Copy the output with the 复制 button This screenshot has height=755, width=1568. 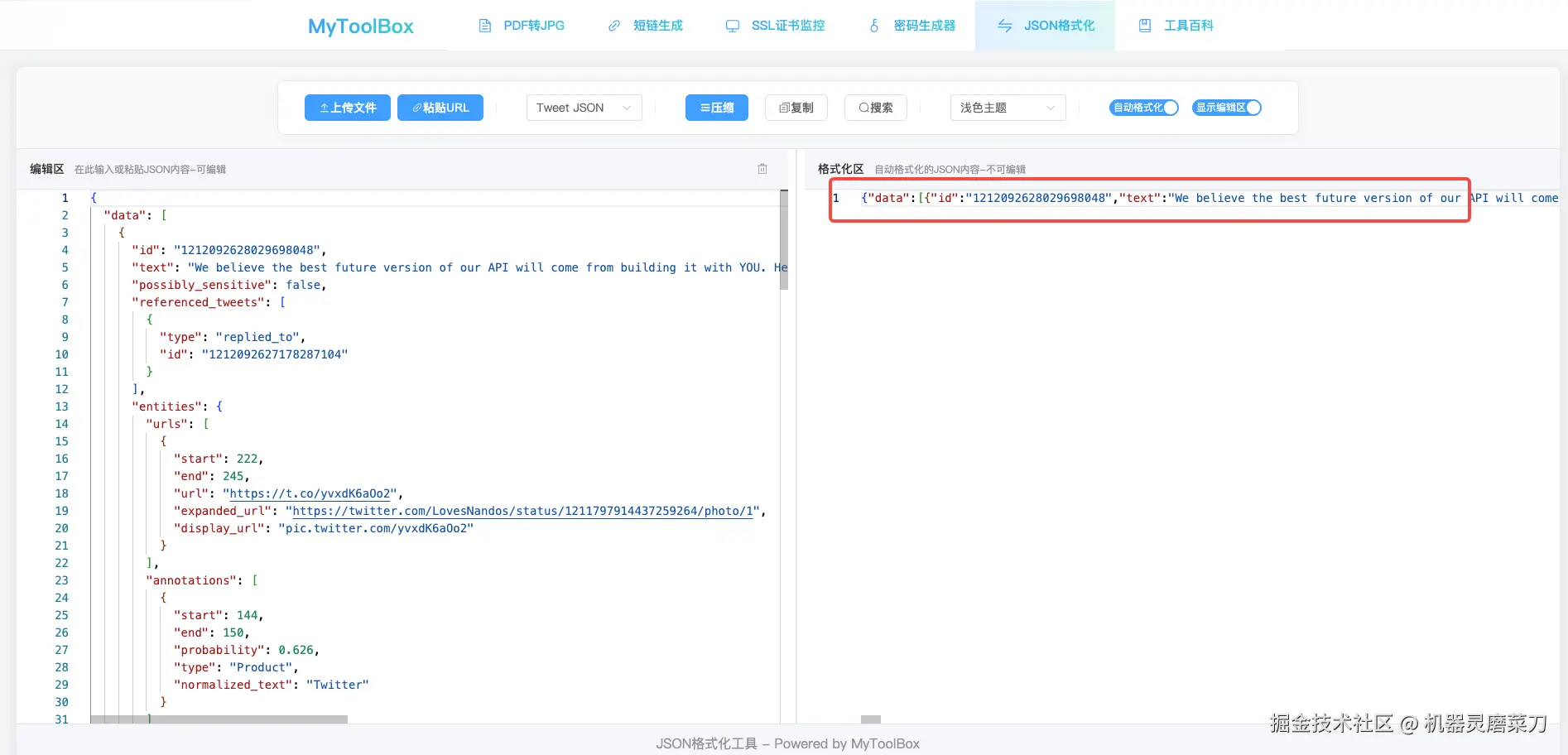coord(796,108)
